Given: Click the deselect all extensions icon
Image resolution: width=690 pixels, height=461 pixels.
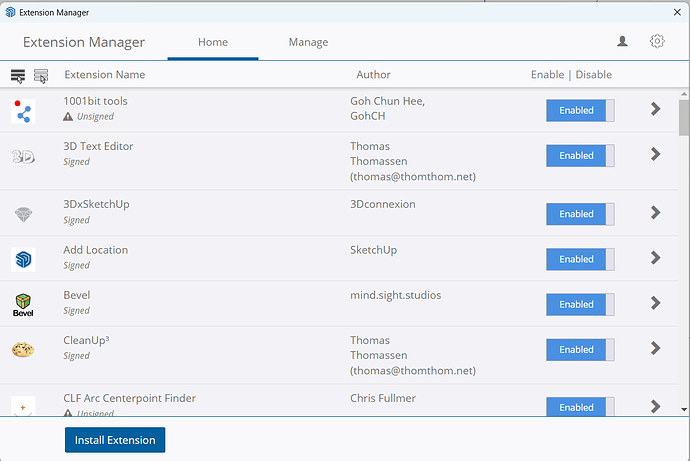Looking at the screenshot, I should (41, 75).
